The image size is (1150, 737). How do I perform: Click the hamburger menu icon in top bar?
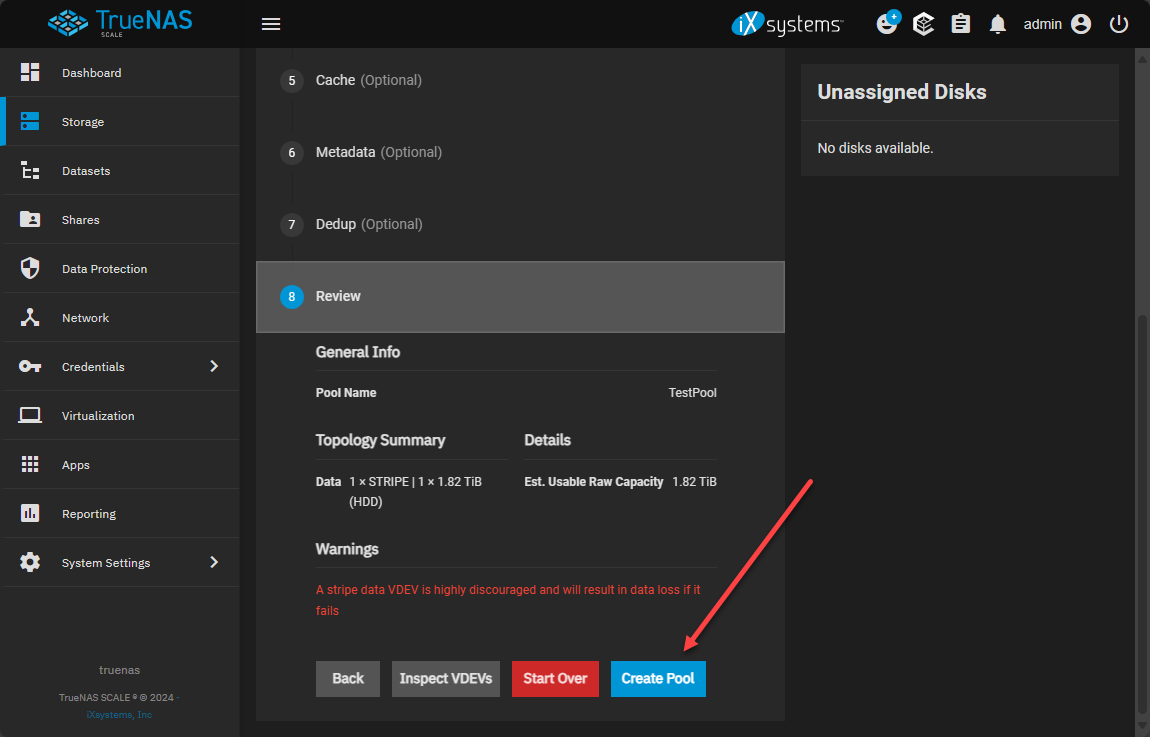[270, 24]
